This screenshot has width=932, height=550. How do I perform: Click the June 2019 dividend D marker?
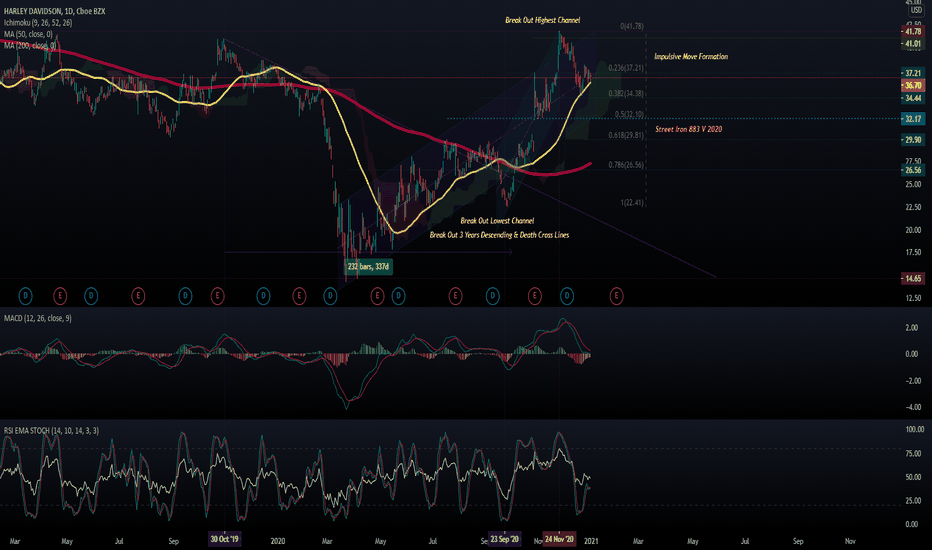[x=91, y=296]
